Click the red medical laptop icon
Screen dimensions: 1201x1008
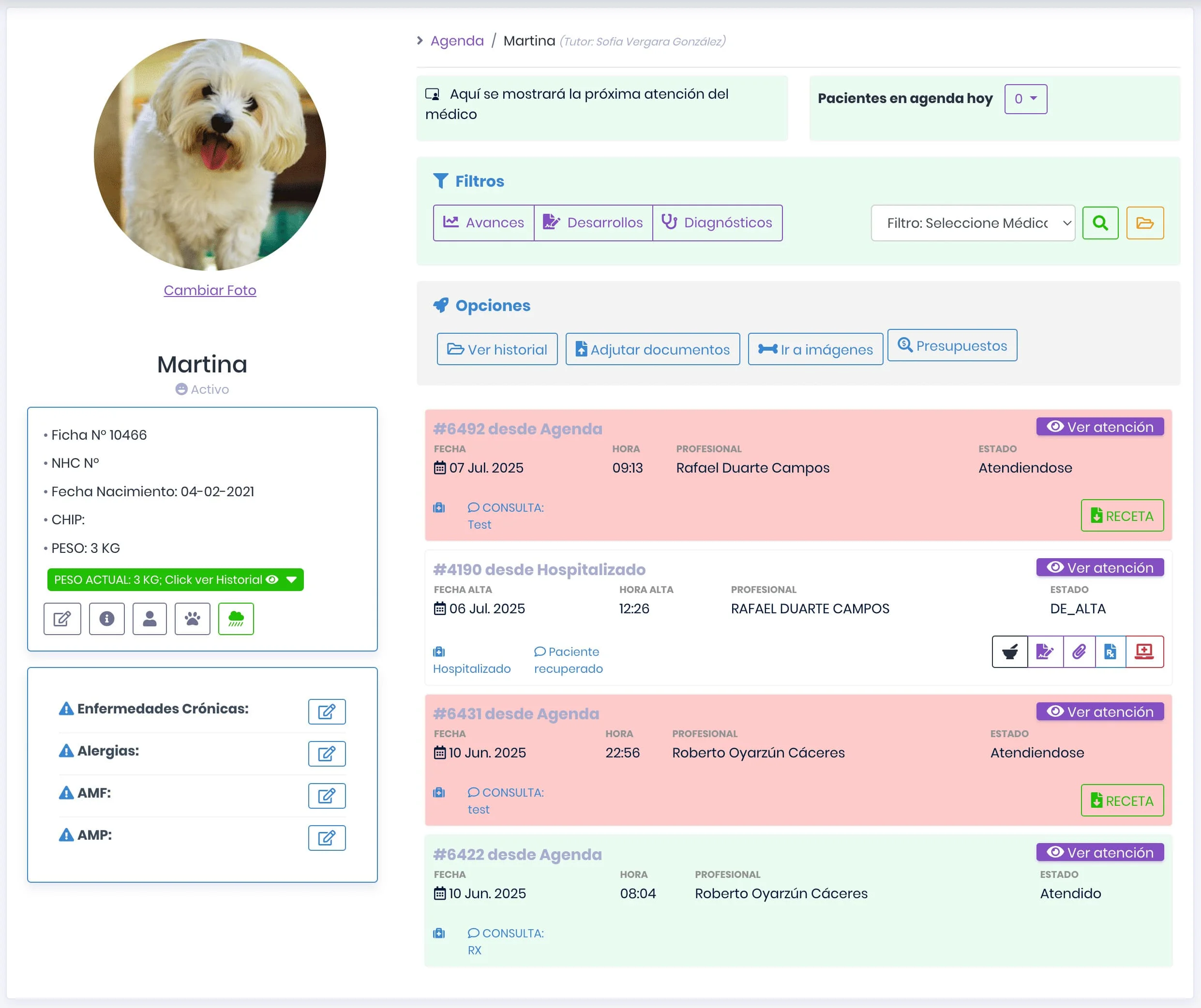coord(1144,652)
